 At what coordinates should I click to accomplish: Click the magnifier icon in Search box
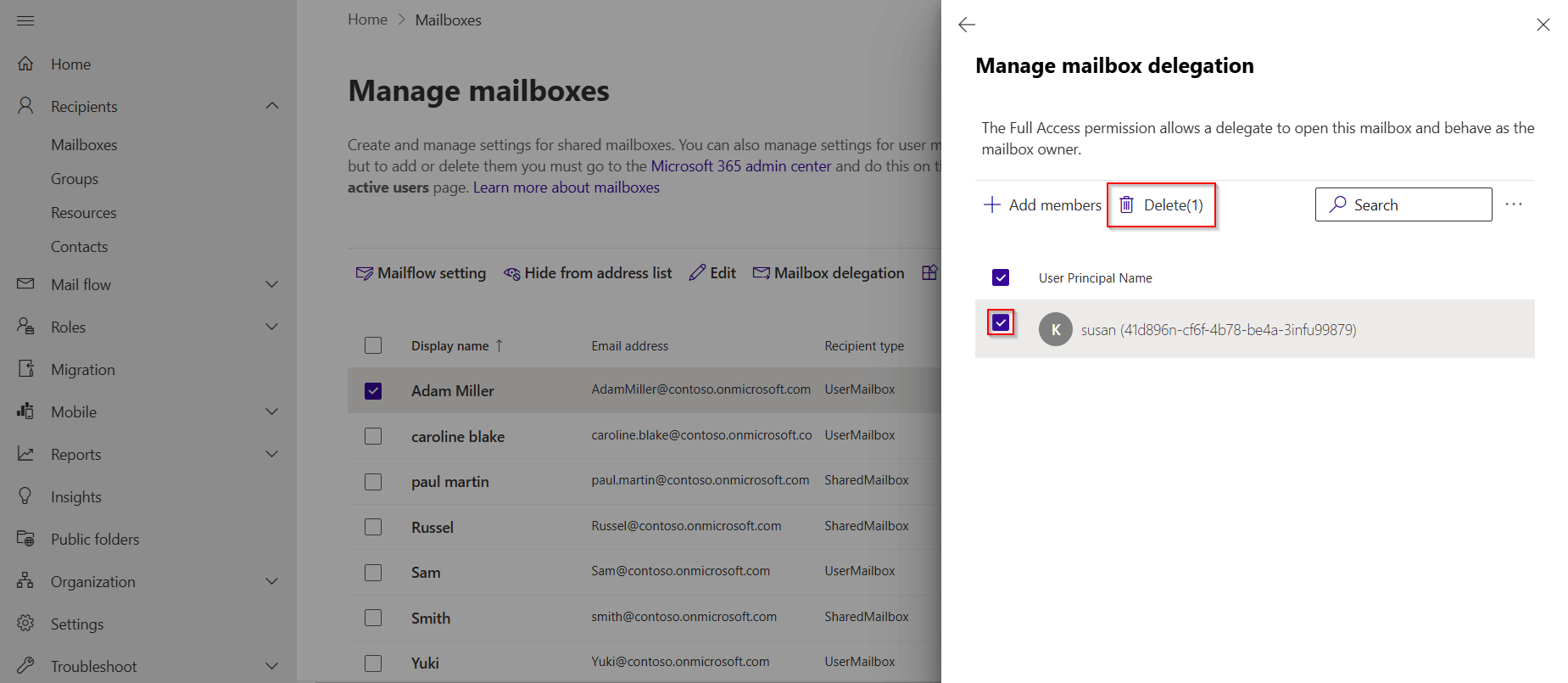1337,204
